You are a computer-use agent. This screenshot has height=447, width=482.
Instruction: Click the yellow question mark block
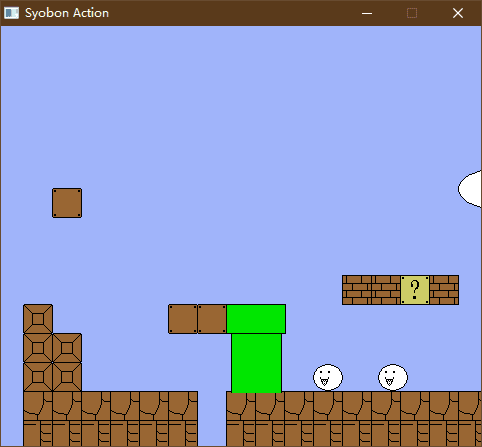point(415,290)
